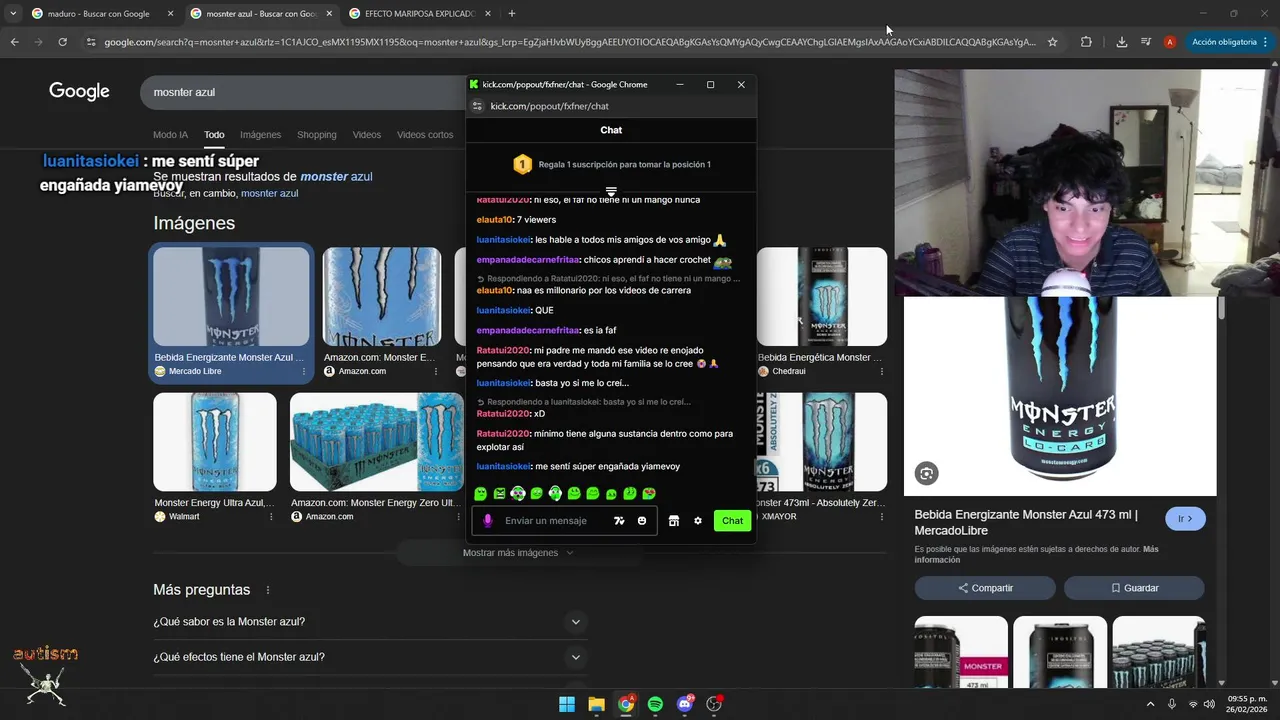This screenshot has width=1280, height=720.
Task: Show hidden system tray icons
Action: [1150, 704]
